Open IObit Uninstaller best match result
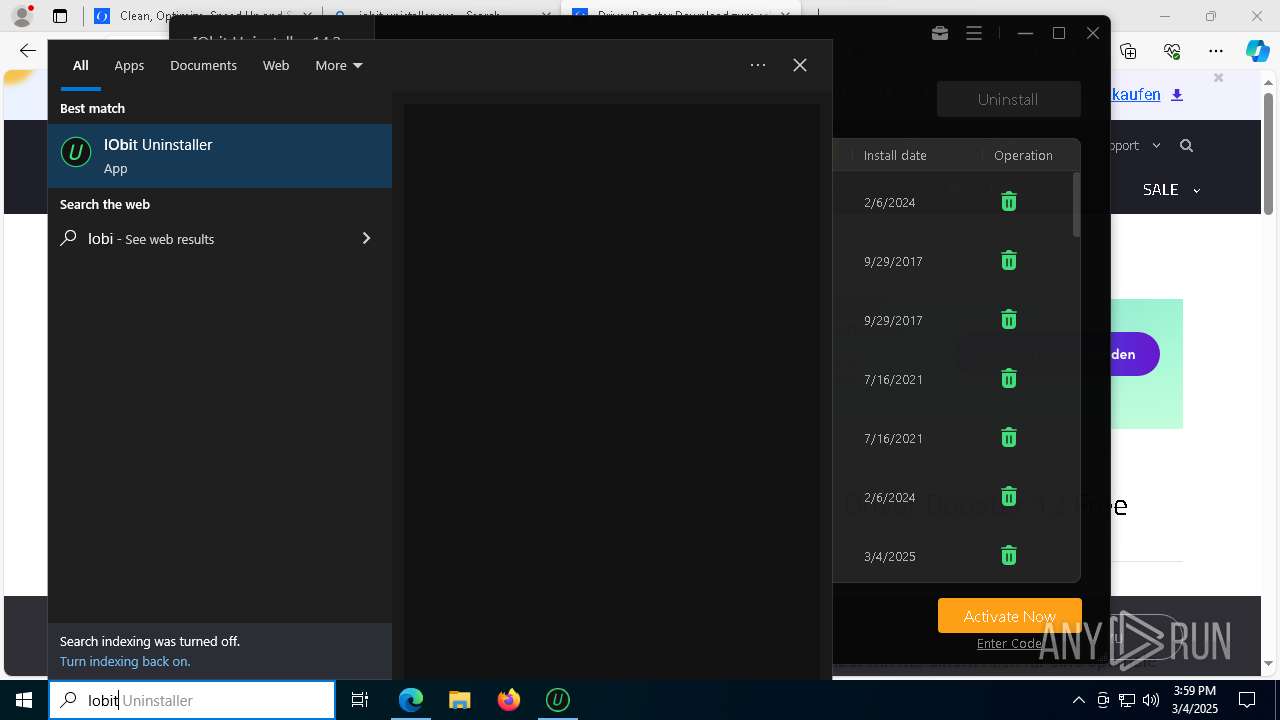The width and height of the screenshot is (1280, 720). tap(220, 156)
